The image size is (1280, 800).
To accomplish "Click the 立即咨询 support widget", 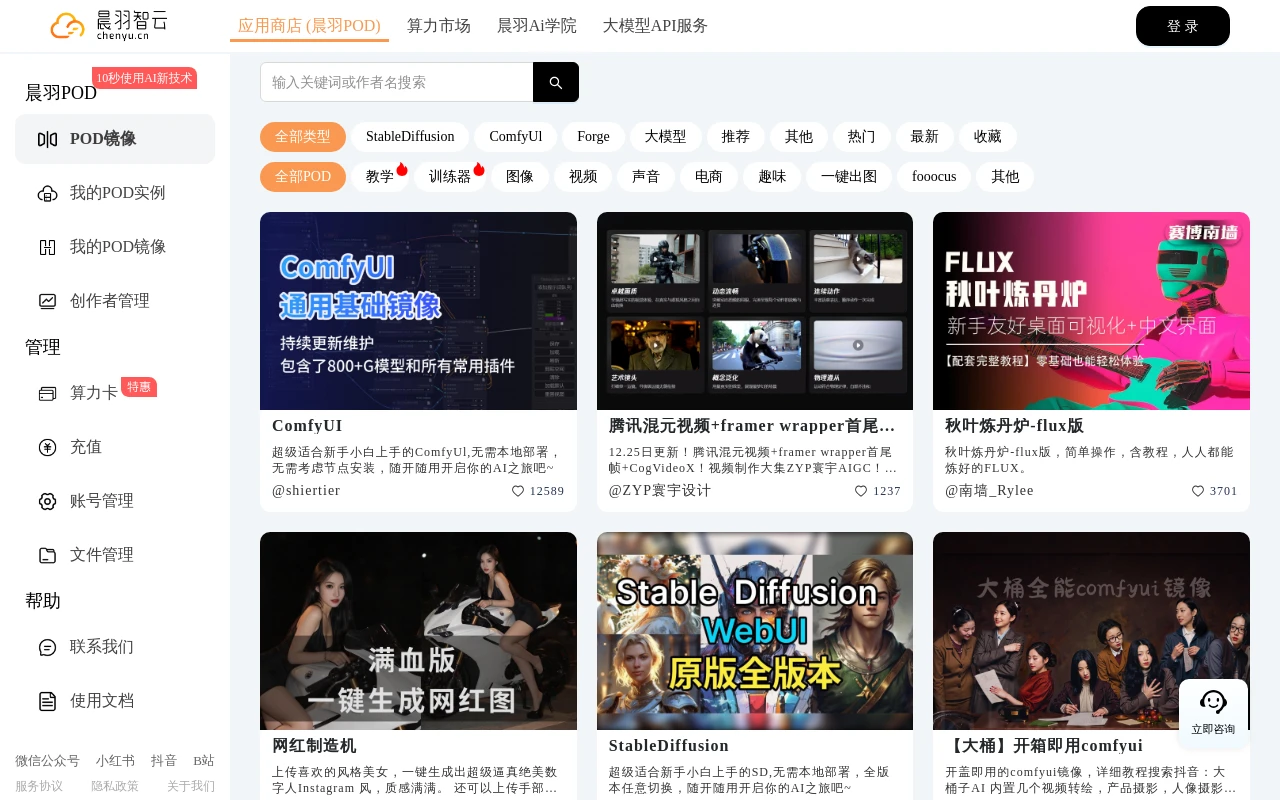I will pyautogui.click(x=1213, y=713).
